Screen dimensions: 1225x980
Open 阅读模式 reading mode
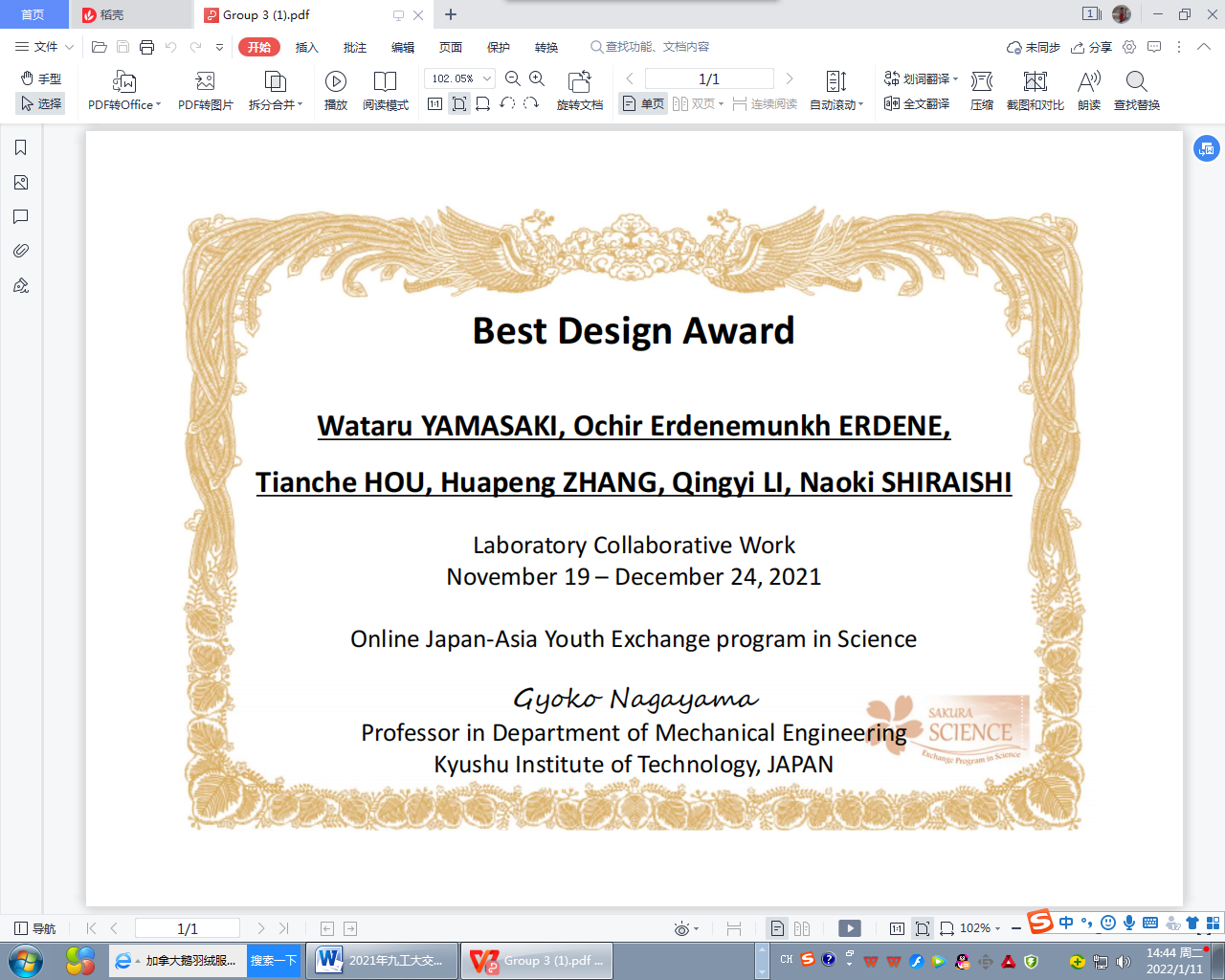[385, 82]
